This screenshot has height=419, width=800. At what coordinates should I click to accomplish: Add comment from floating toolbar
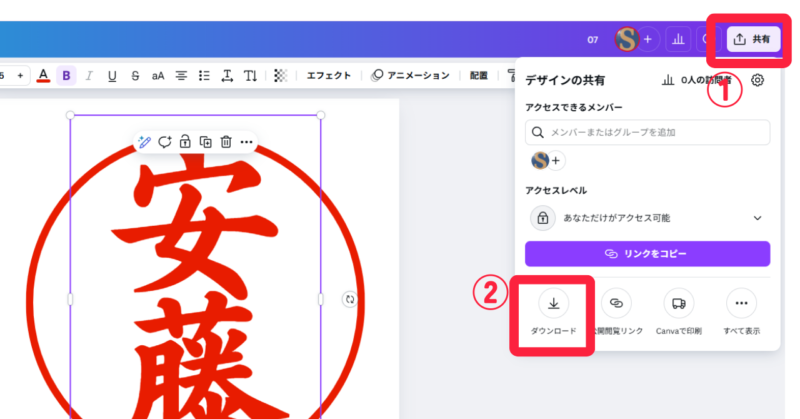coord(165,142)
